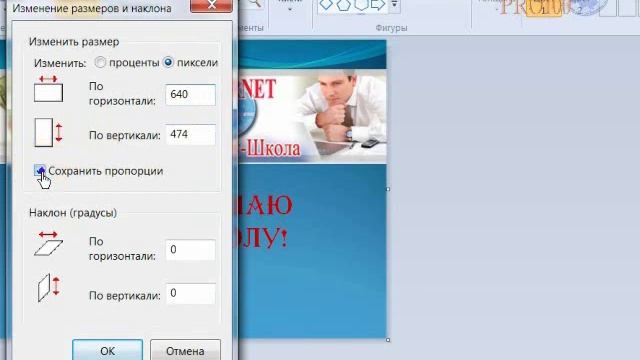
Task: Confirm the dialog with the OK button
Action: click(108, 350)
